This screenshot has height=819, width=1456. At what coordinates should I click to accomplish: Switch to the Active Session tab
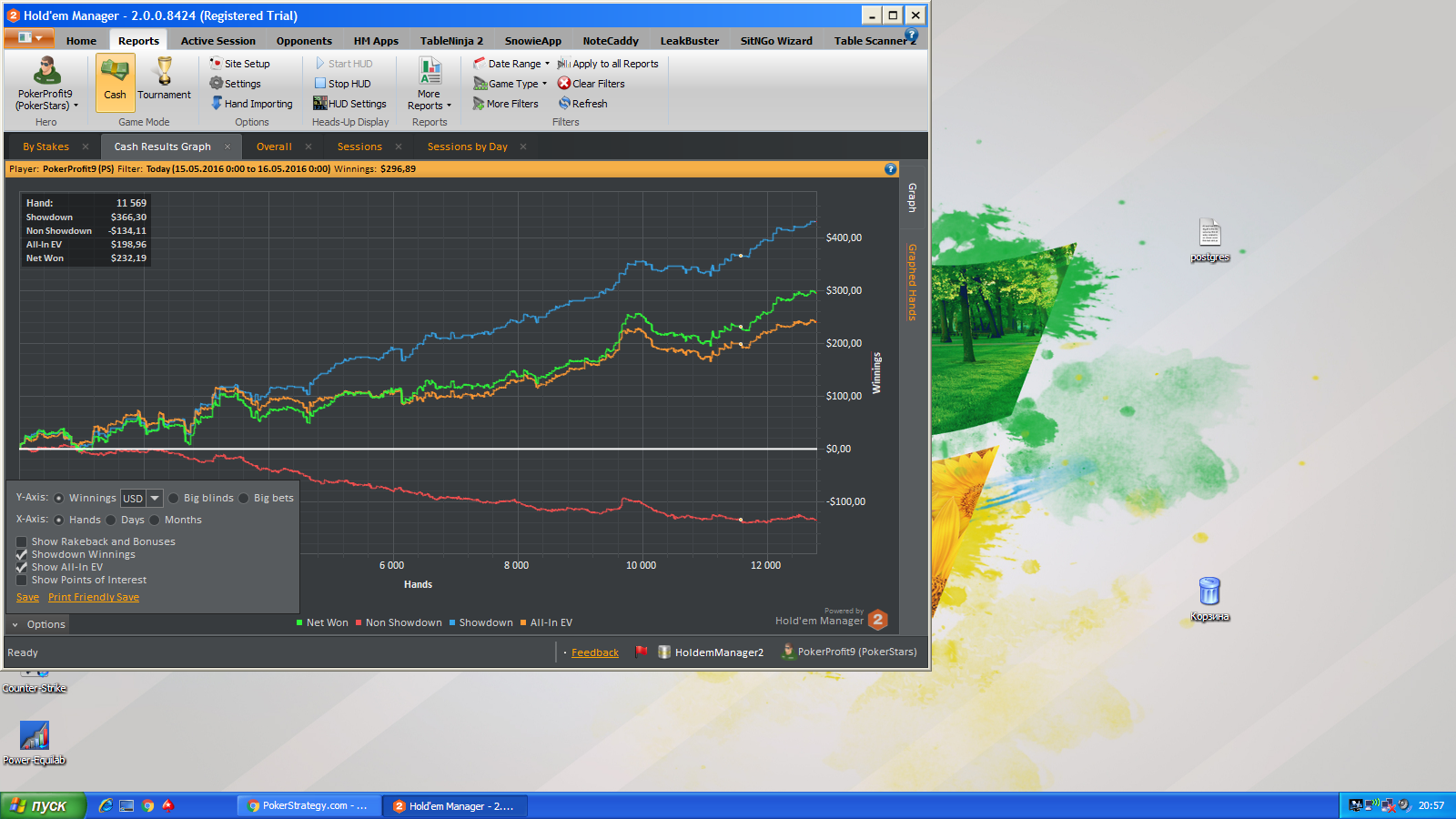click(x=218, y=41)
